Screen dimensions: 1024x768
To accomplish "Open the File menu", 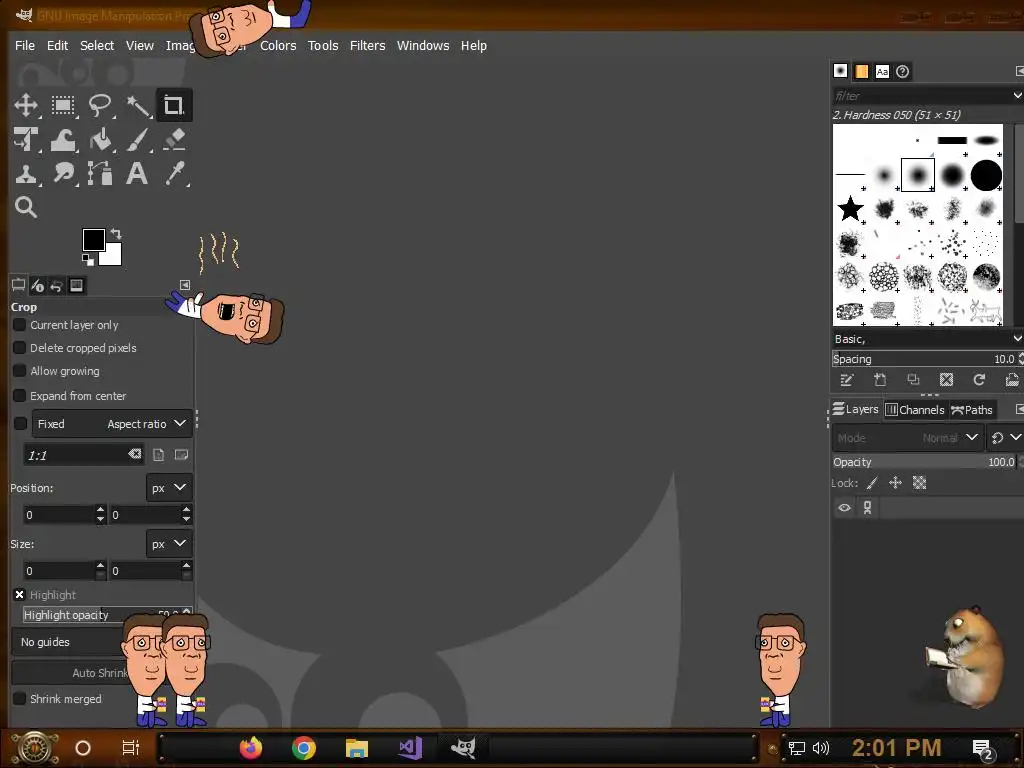I will tap(25, 46).
